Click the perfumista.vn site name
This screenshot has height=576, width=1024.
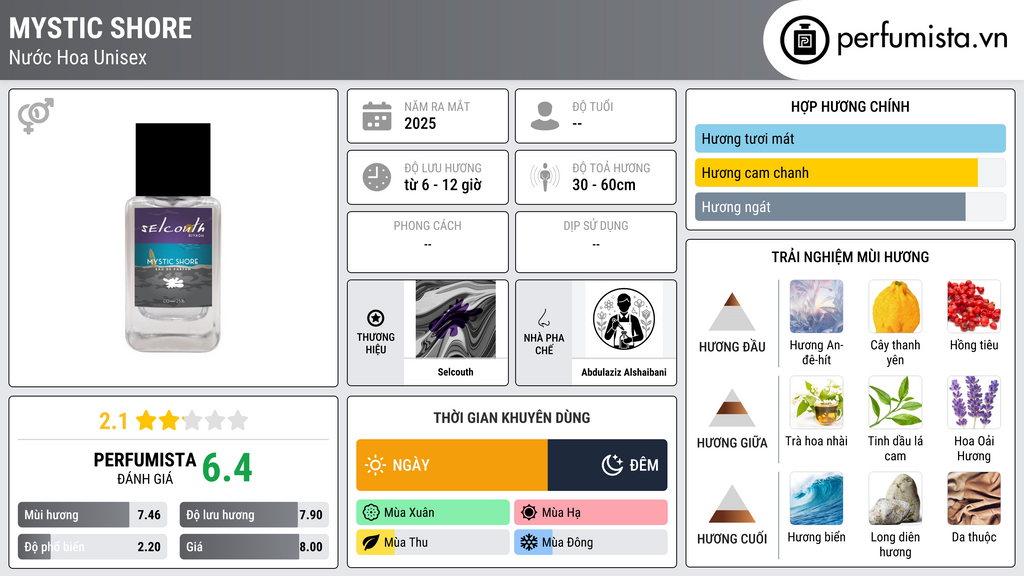922,39
